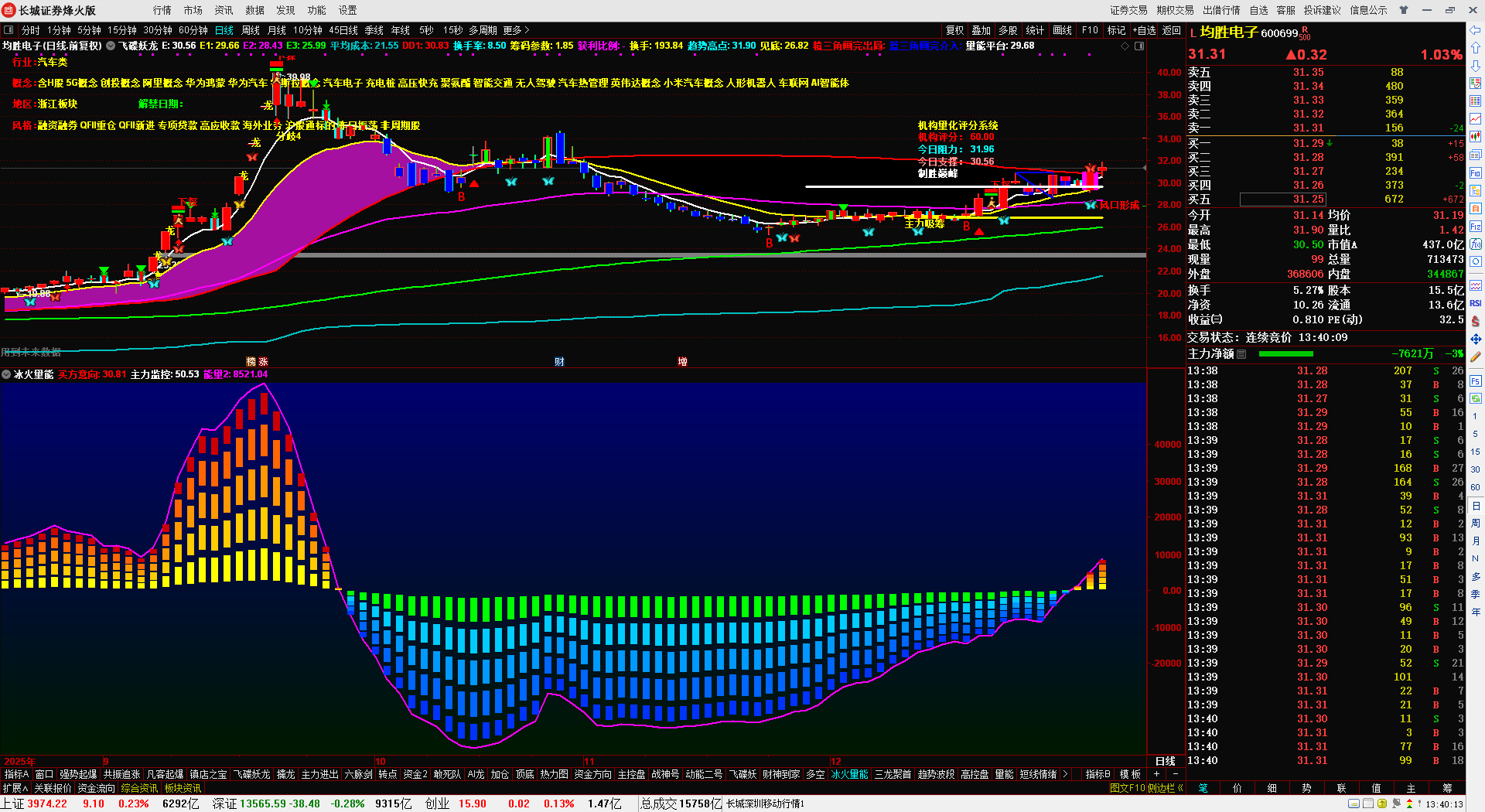
Task: Click the grid table icon in right sidebar
Action: point(1476,101)
